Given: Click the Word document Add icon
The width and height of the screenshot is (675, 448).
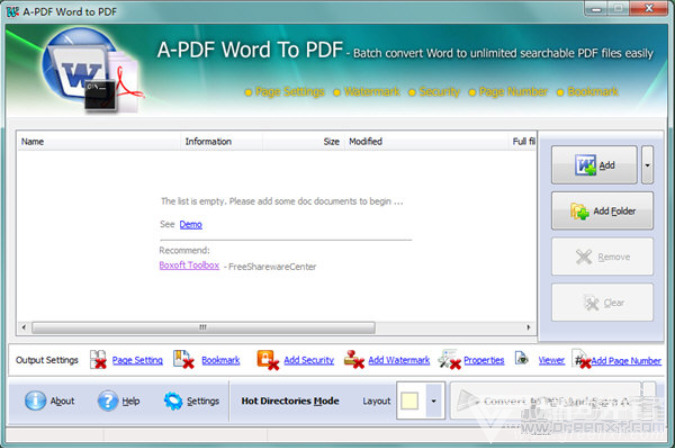Looking at the screenshot, I should (585, 165).
